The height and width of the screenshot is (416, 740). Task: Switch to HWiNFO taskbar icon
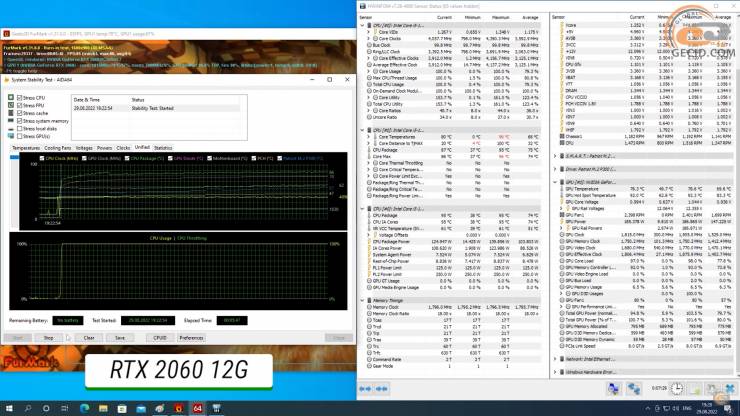[x=217, y=408]
